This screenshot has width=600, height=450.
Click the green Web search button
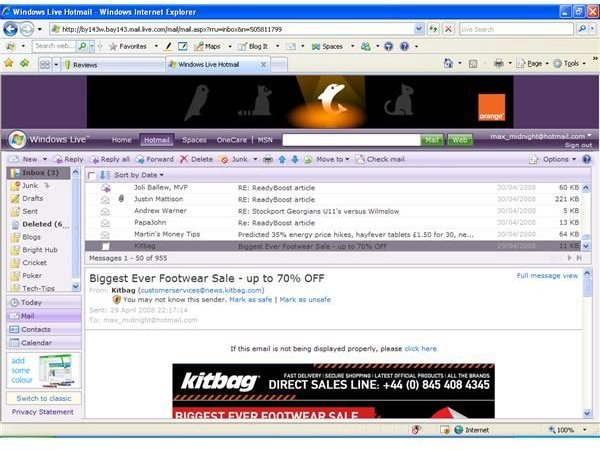pyautogui.click(x=460, y=140)
